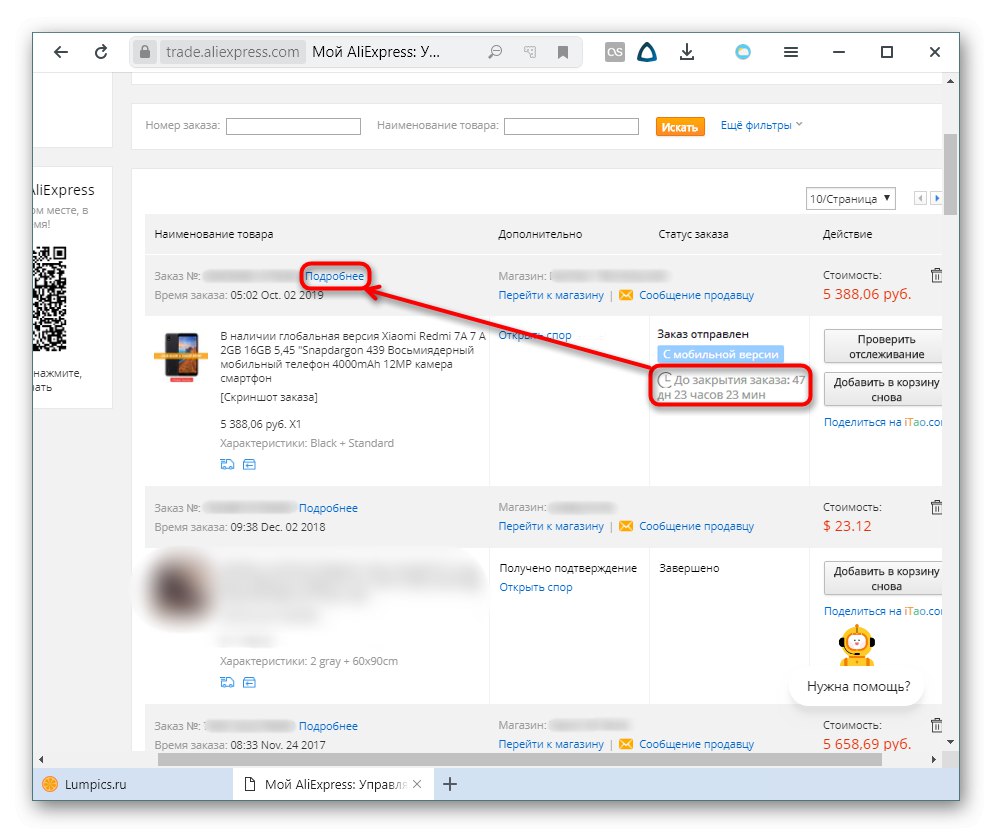Screen dimensions: 992x833
Task: Click the card icon under Black + Standard
Action: (249, 464)
